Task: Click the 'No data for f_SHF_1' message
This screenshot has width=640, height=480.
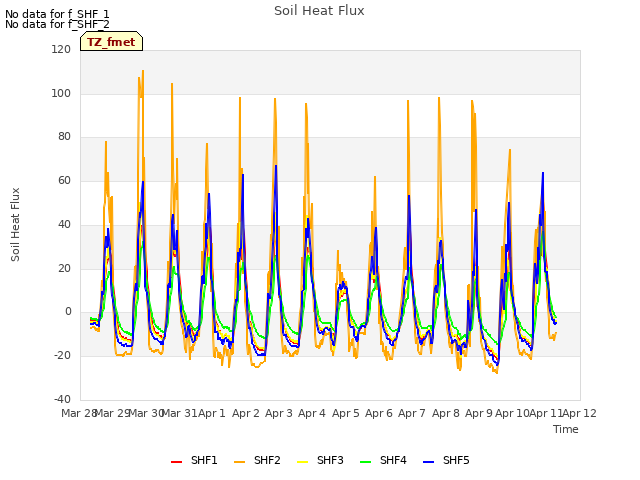Action: 57,14
